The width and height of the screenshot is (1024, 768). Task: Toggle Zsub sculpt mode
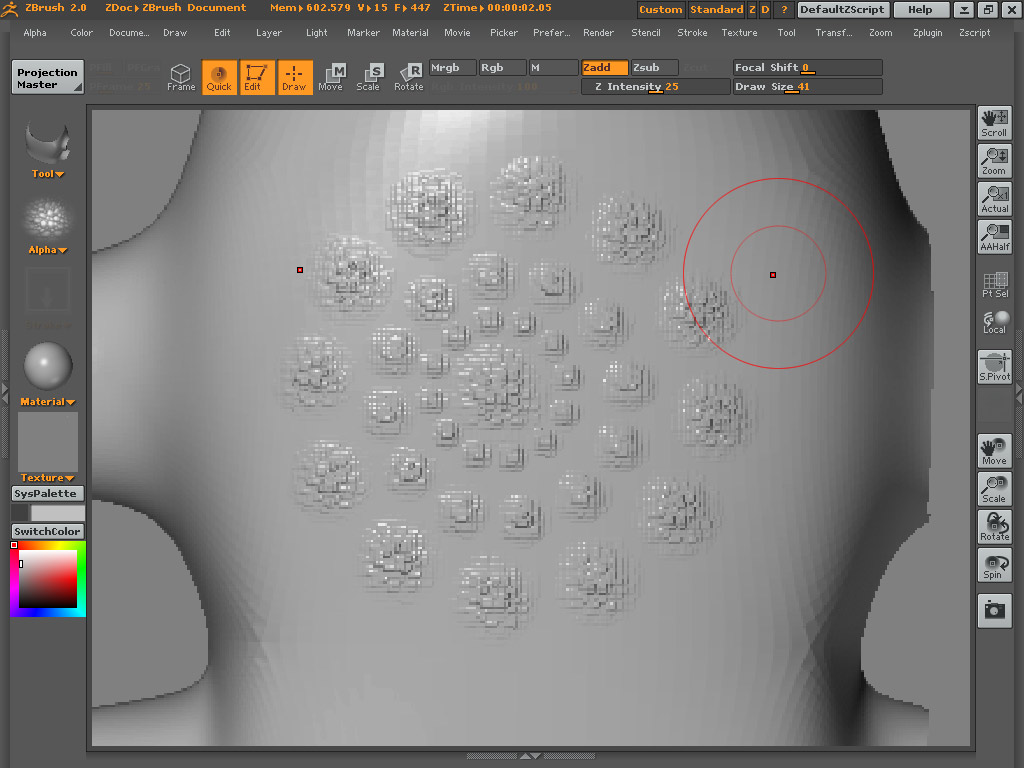tap(654, 67)
